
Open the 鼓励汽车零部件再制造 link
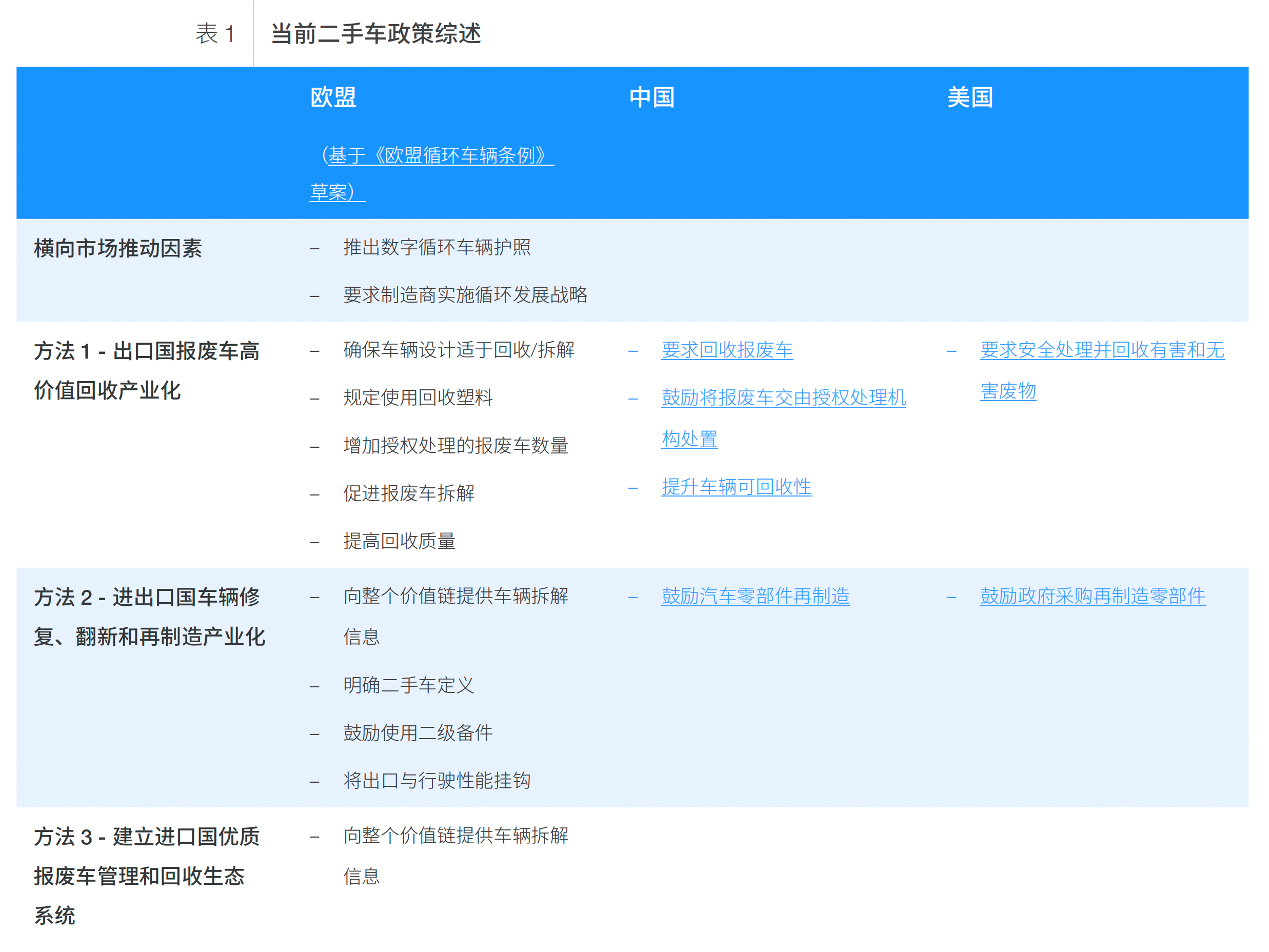755,596
